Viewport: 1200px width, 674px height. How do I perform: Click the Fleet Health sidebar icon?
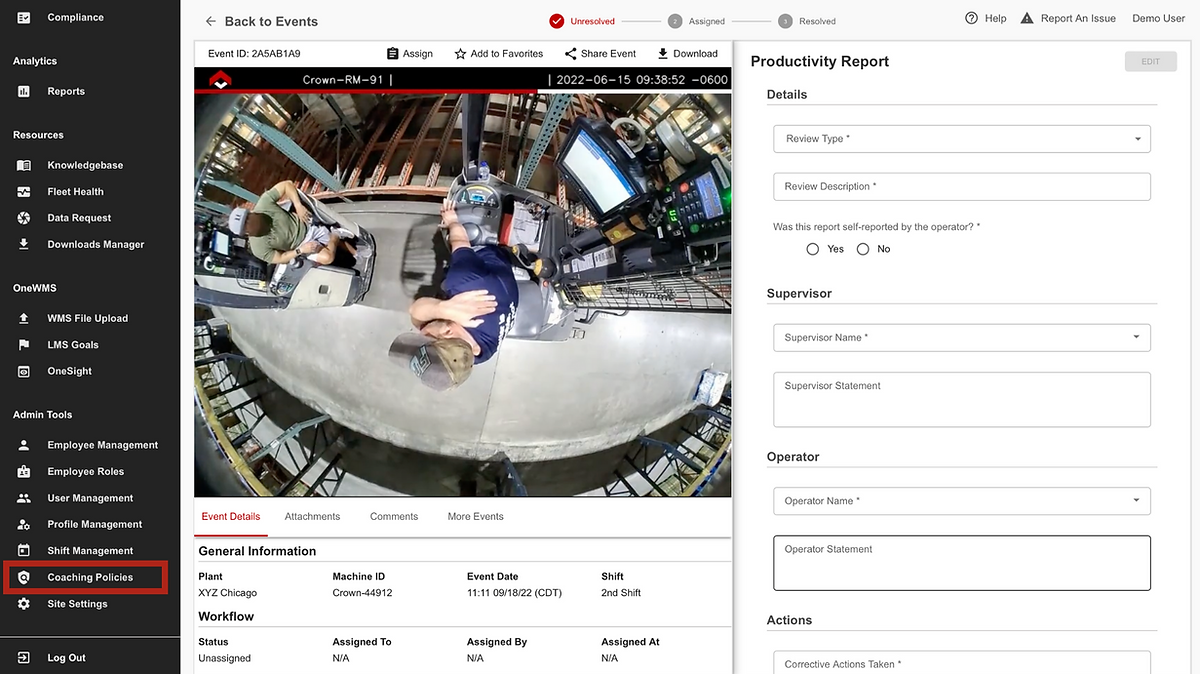point(24,192)
